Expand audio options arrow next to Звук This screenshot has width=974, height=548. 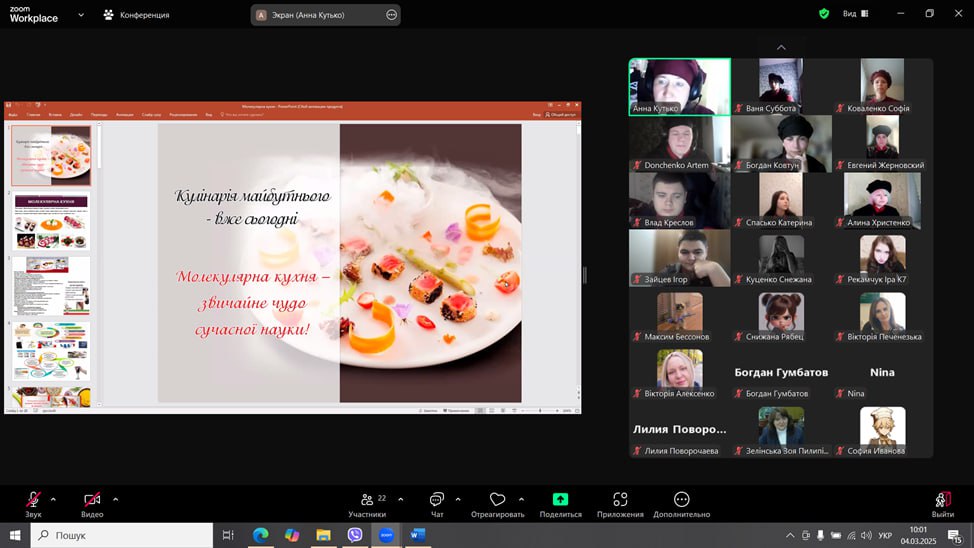tap(53, 498)
